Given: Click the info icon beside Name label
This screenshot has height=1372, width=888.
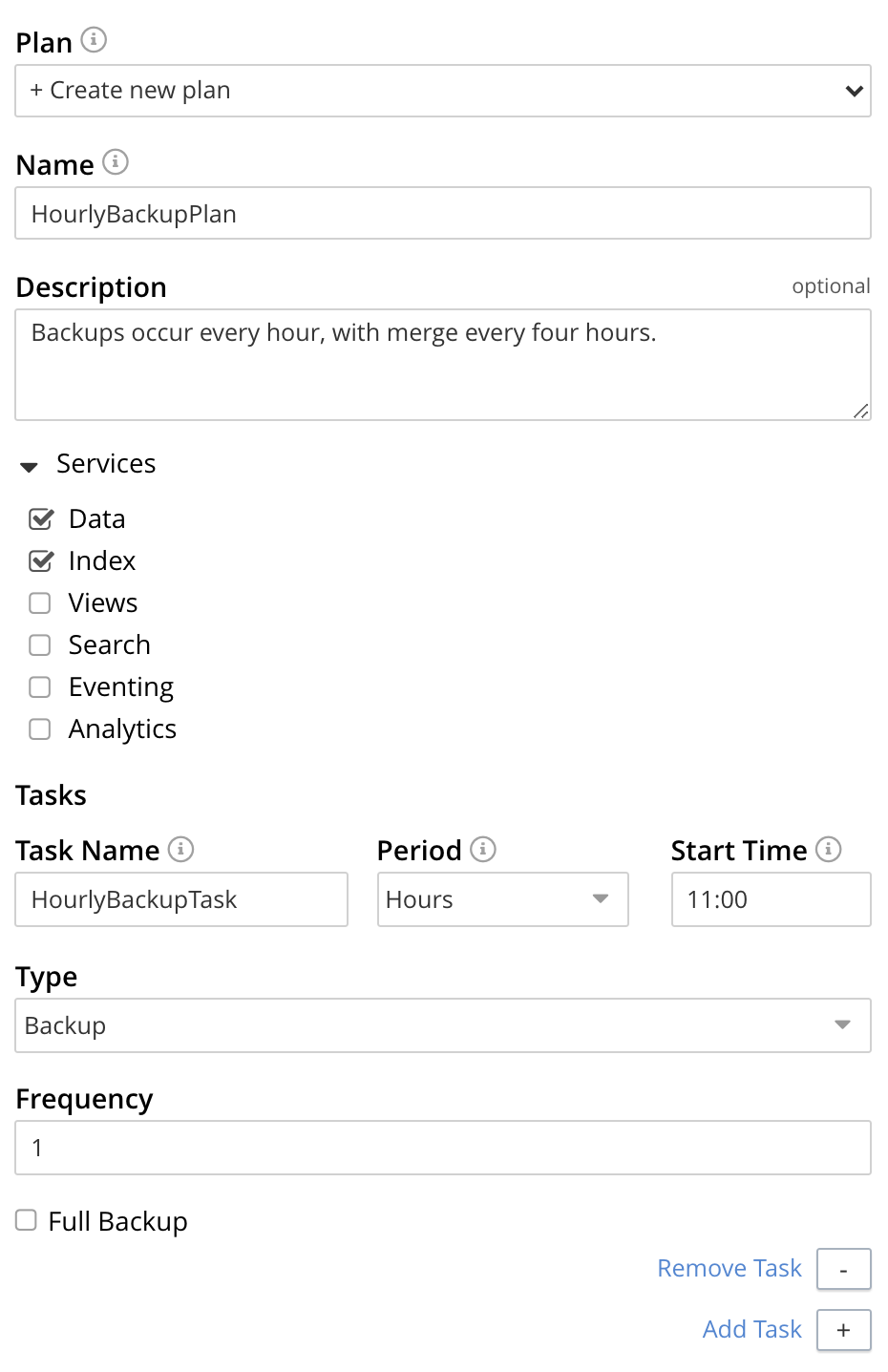Looking at the screenshot, I should [x=116, y=162].
